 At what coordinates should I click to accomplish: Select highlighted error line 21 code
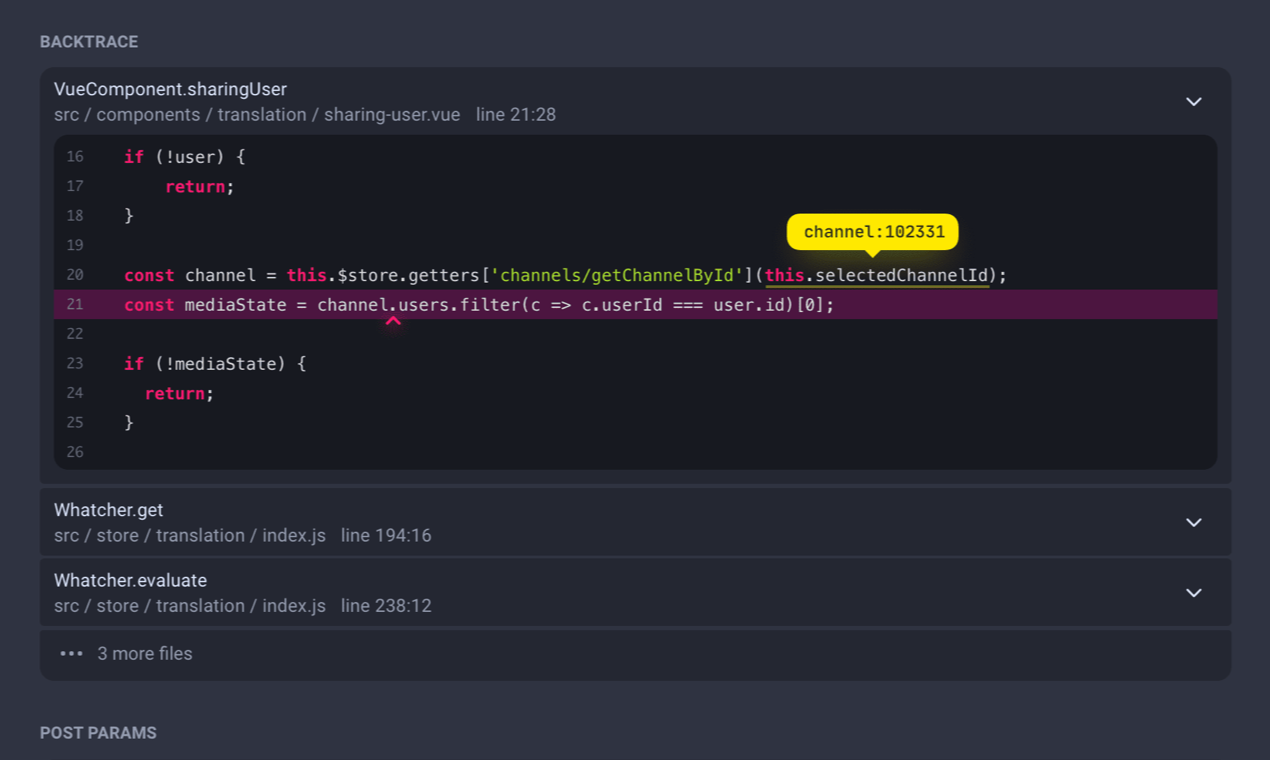pos(635,305)
